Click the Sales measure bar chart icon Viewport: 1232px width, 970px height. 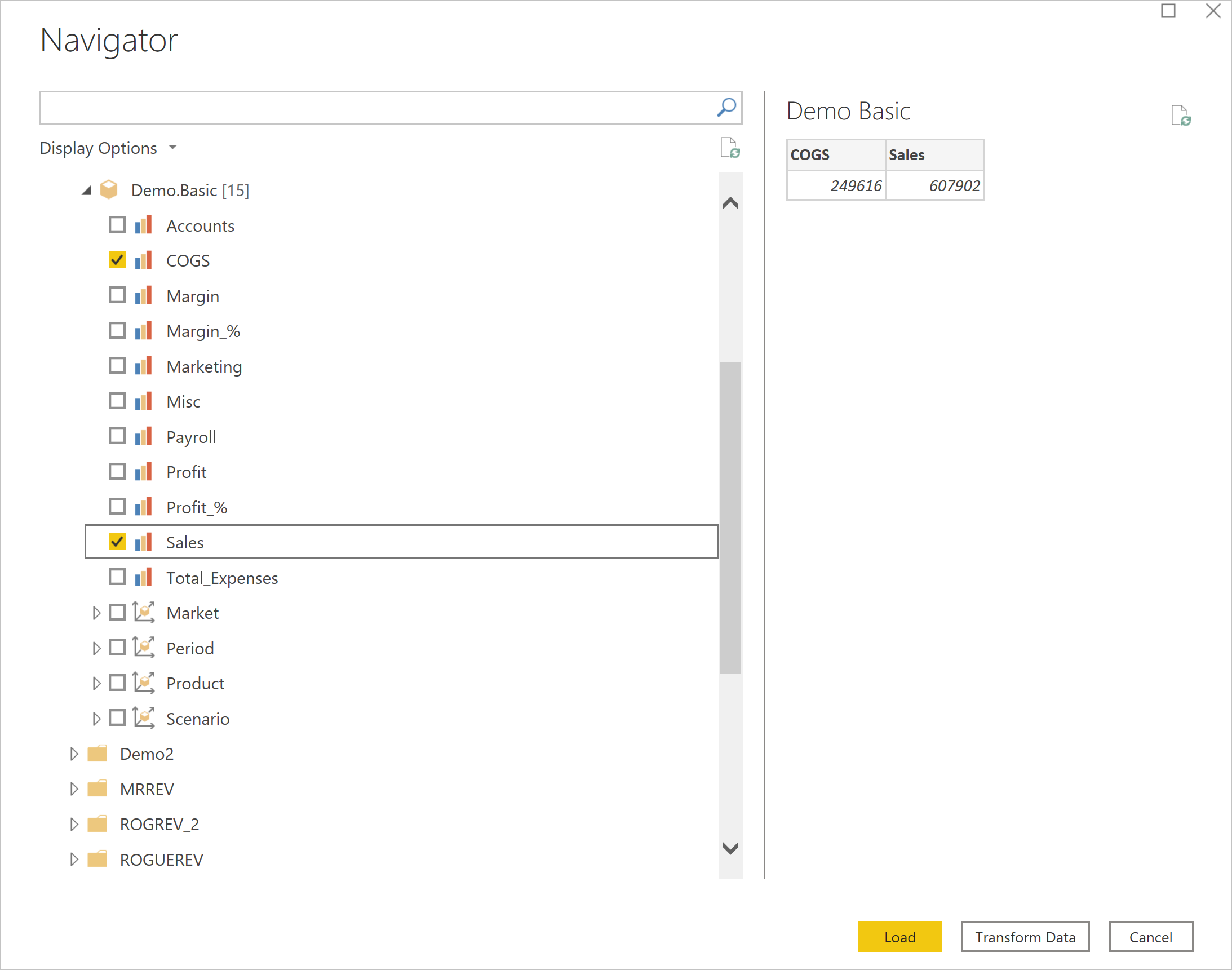pyautogui.click(x=147, y=542)
